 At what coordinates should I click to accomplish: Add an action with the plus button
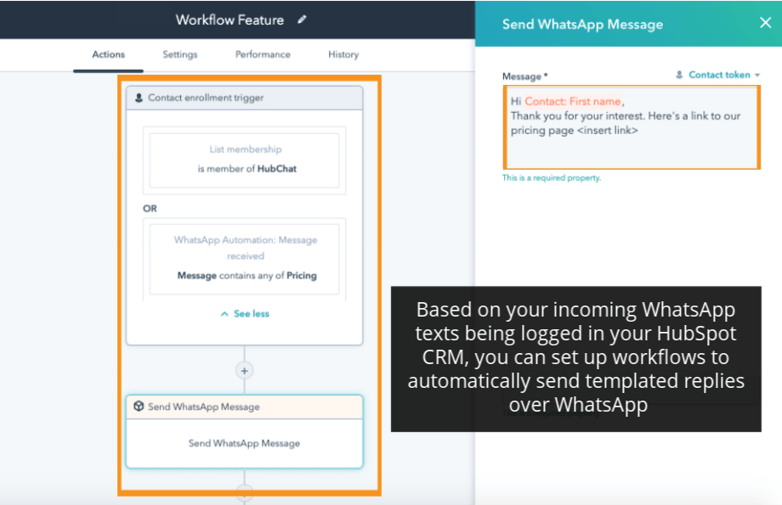pos(244,371)
